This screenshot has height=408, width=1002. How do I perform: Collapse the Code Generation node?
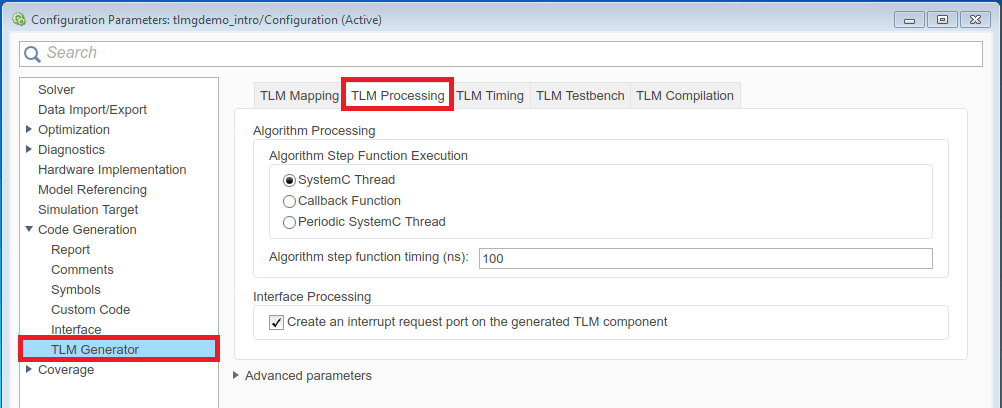(x=29, y=230)
